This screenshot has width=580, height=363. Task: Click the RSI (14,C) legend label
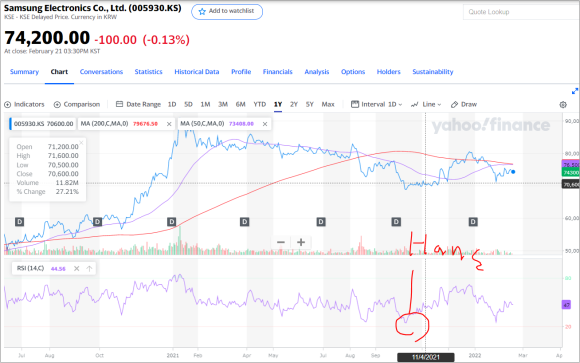[30, 268]
